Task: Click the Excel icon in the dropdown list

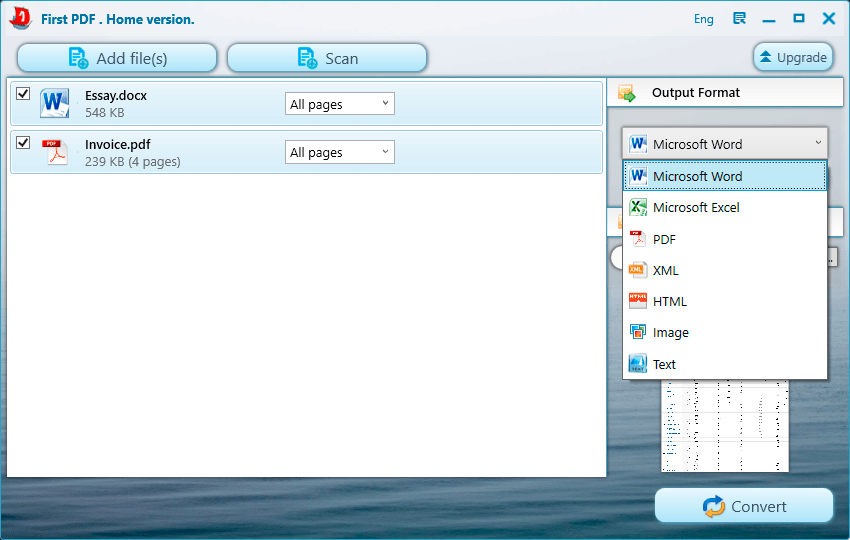Action: 638,207
